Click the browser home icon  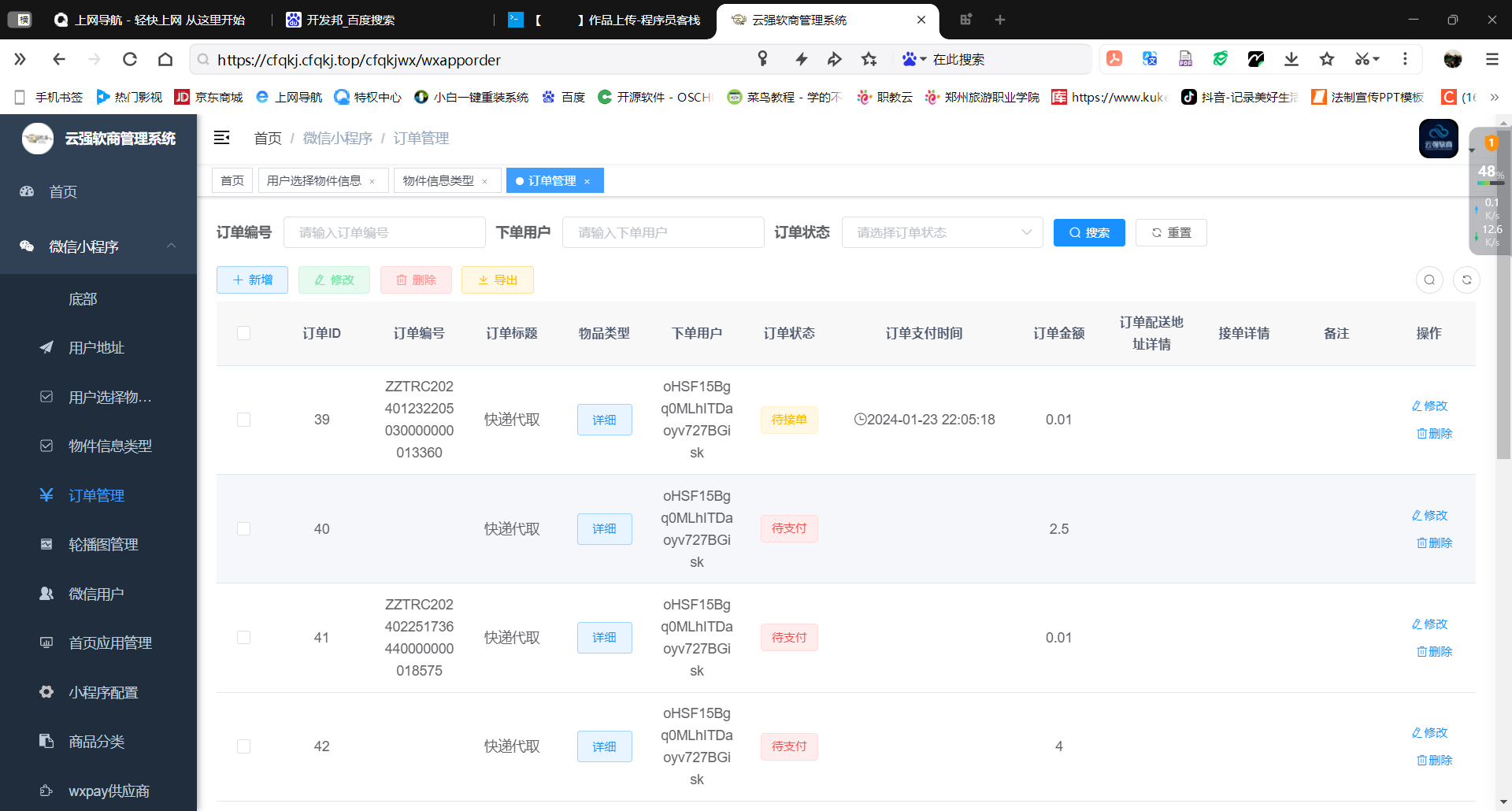pos(165,59)
